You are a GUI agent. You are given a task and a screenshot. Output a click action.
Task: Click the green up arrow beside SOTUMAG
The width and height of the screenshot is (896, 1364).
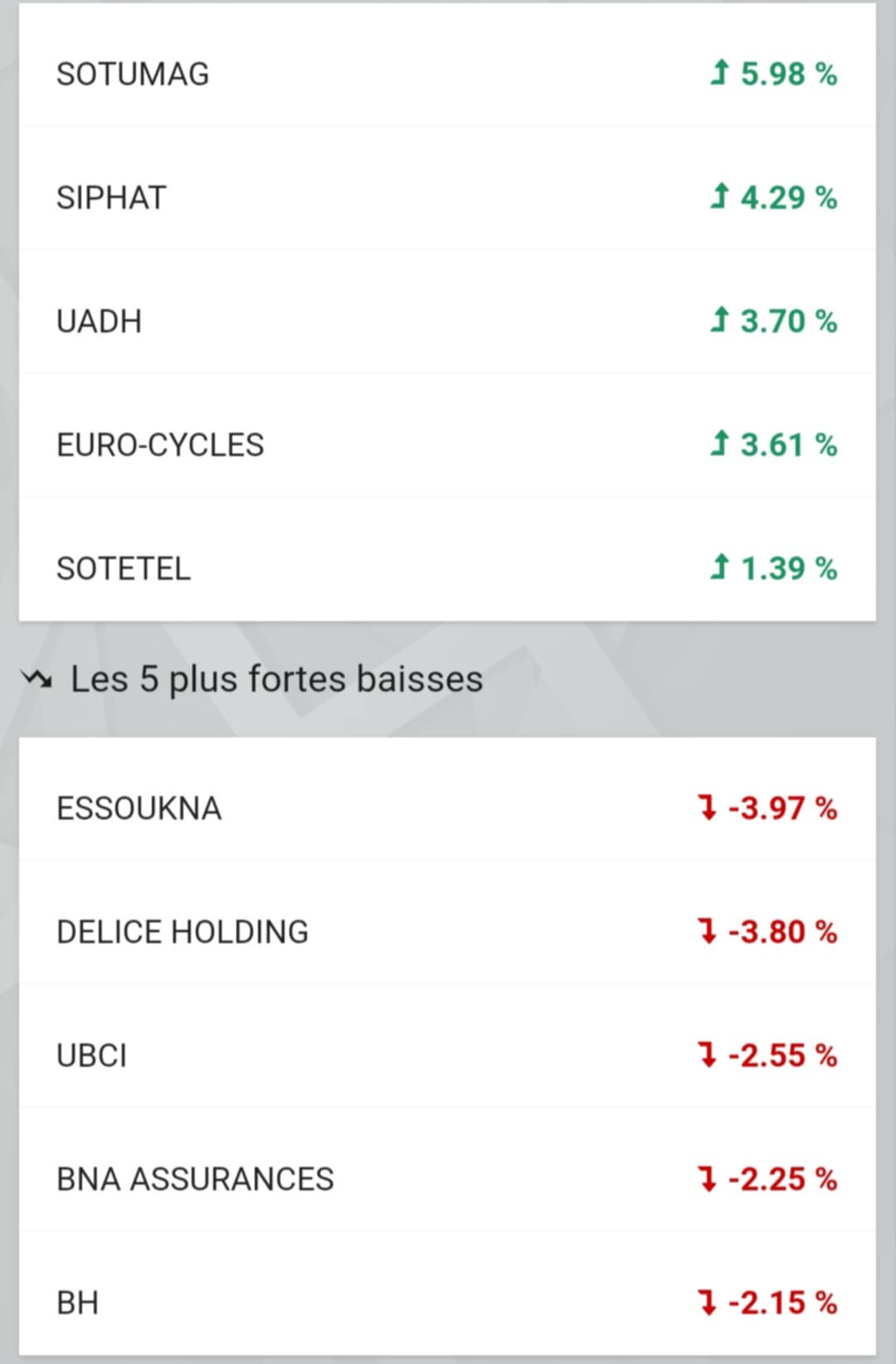click(x=719, y=73)
